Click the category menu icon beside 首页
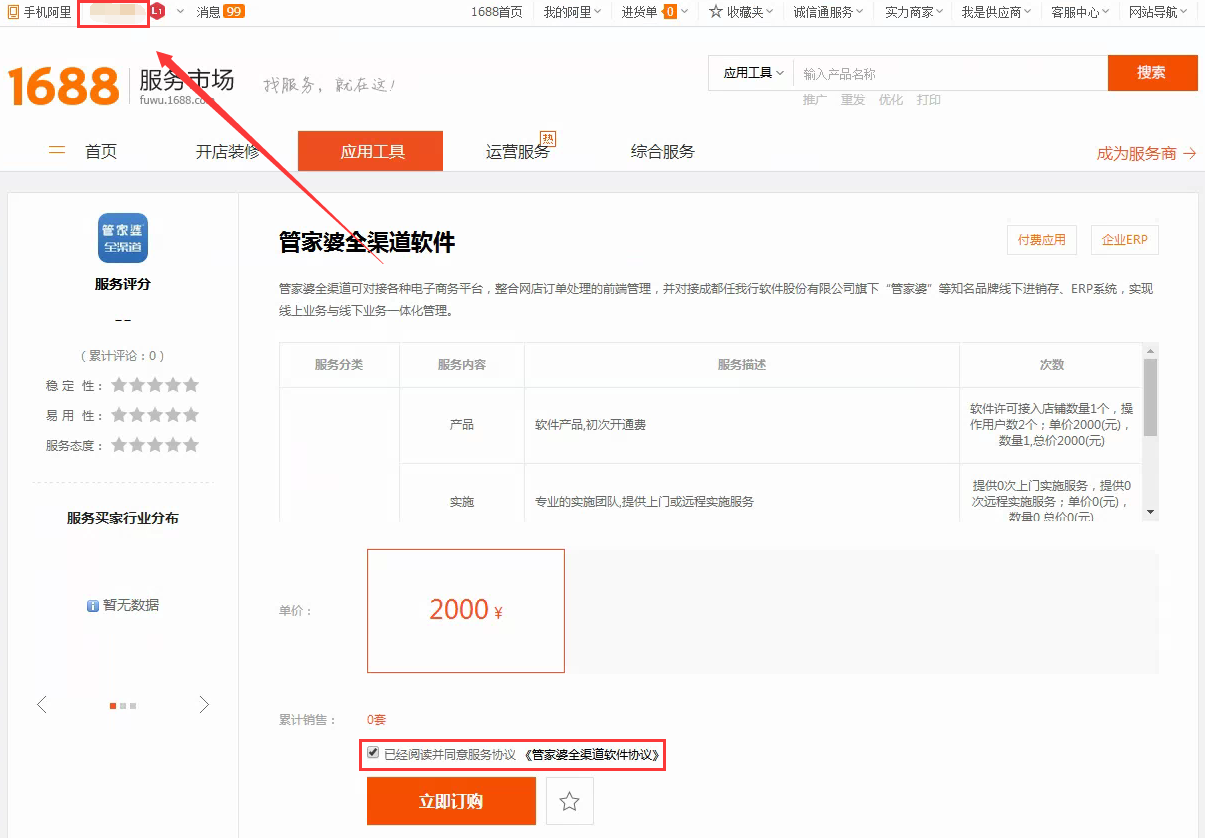Image resolution: width=1205 pixels, height=838 pixels. tap(57, 151)
